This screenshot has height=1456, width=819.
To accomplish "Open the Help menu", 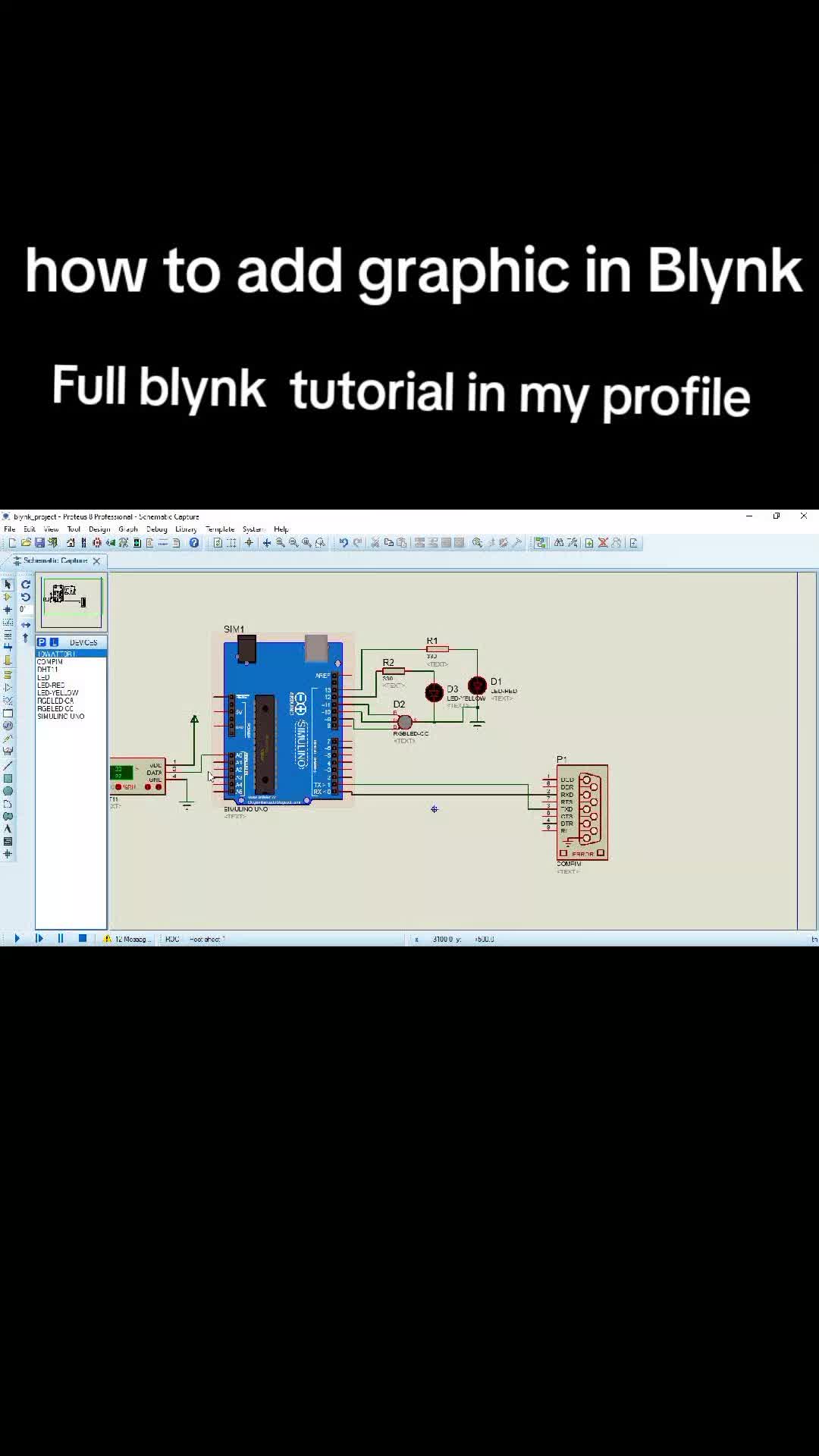I will click(281, 529).
